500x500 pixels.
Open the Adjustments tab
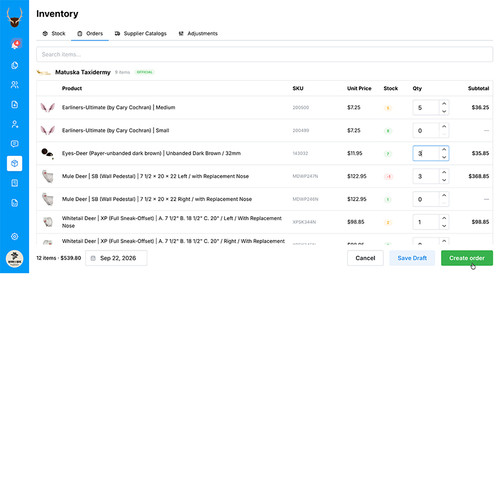[198, 33]
